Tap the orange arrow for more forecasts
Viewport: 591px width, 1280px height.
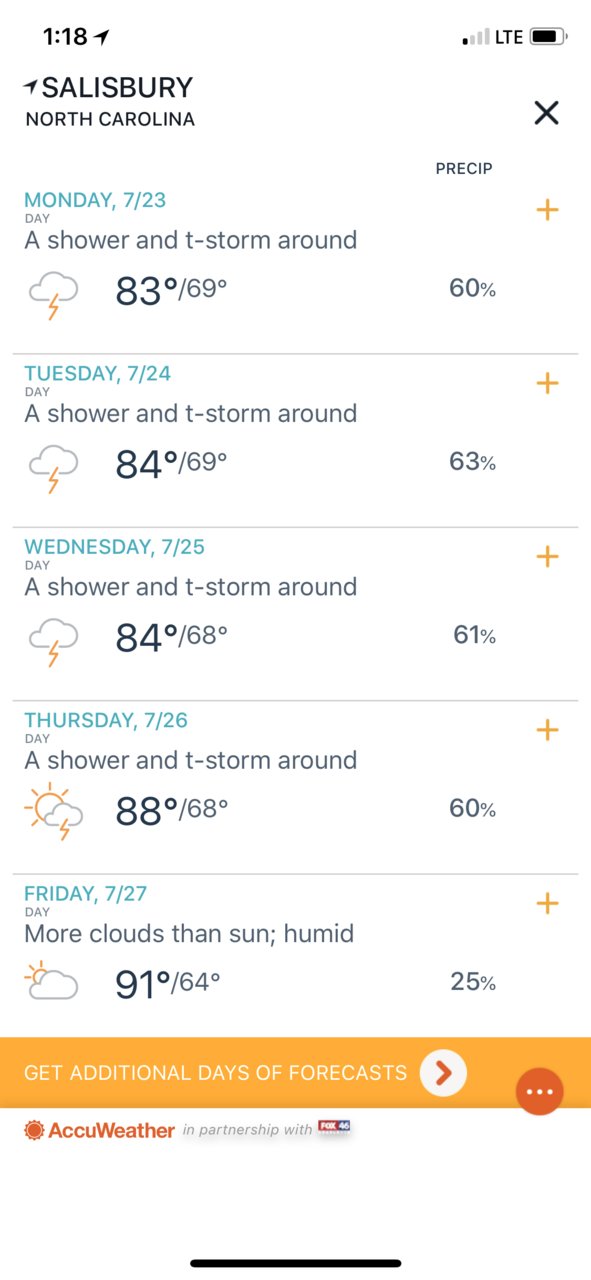pos(444,1073)
